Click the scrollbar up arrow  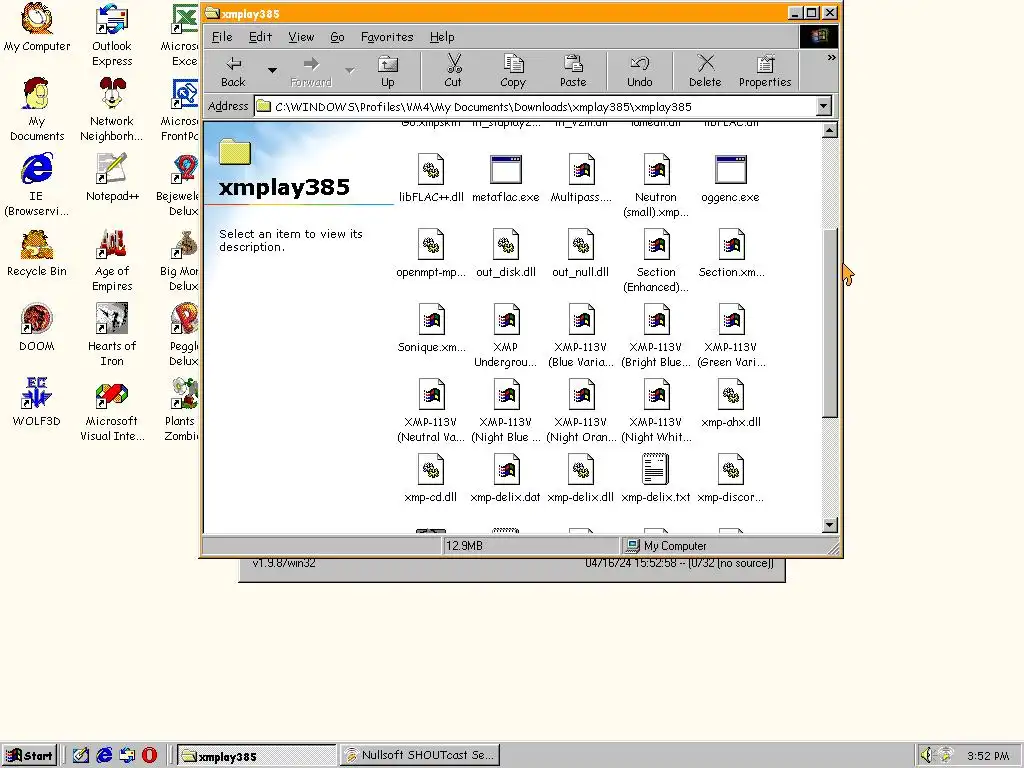[x=829, y=131]
